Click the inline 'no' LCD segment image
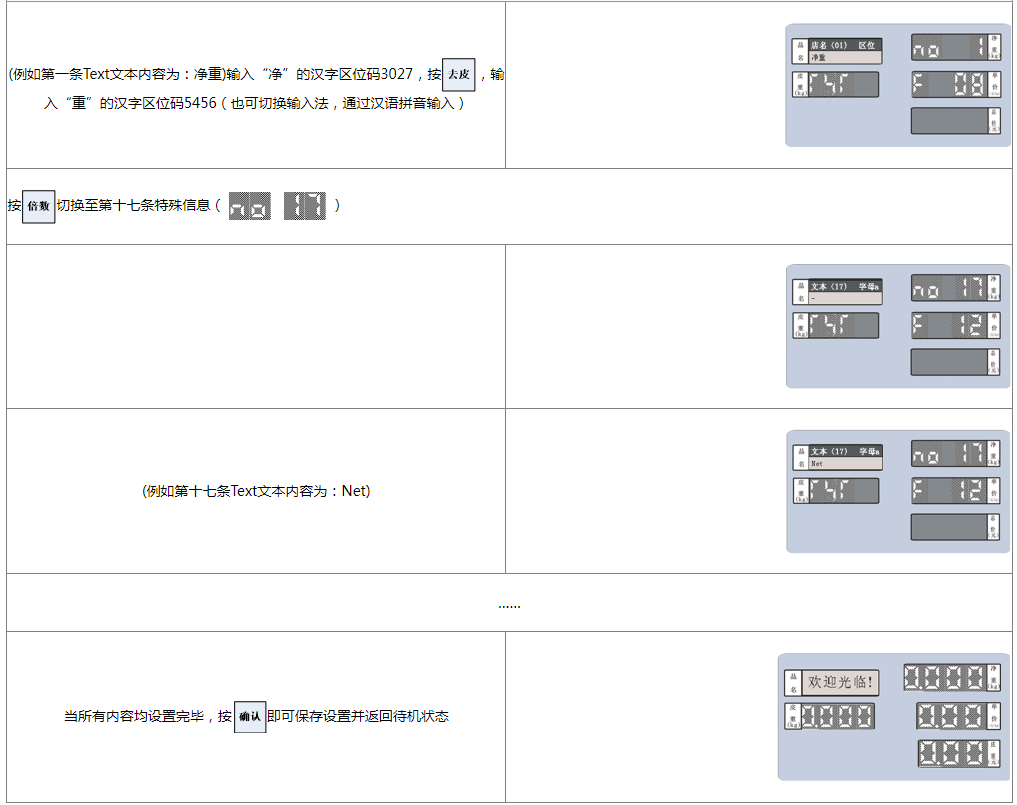1017x805 pixels. (249, 206)
